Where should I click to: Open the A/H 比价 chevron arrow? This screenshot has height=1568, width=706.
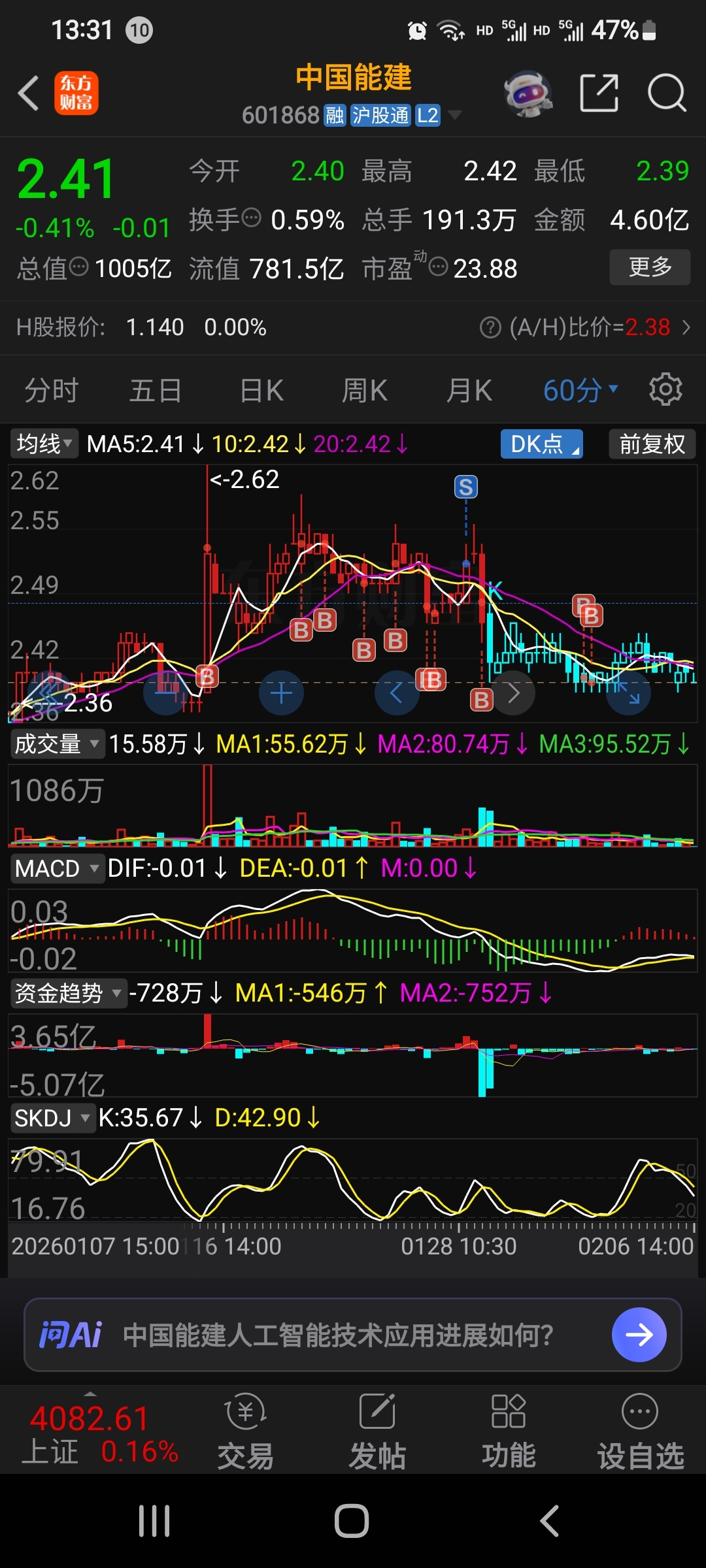click(686, 327)
